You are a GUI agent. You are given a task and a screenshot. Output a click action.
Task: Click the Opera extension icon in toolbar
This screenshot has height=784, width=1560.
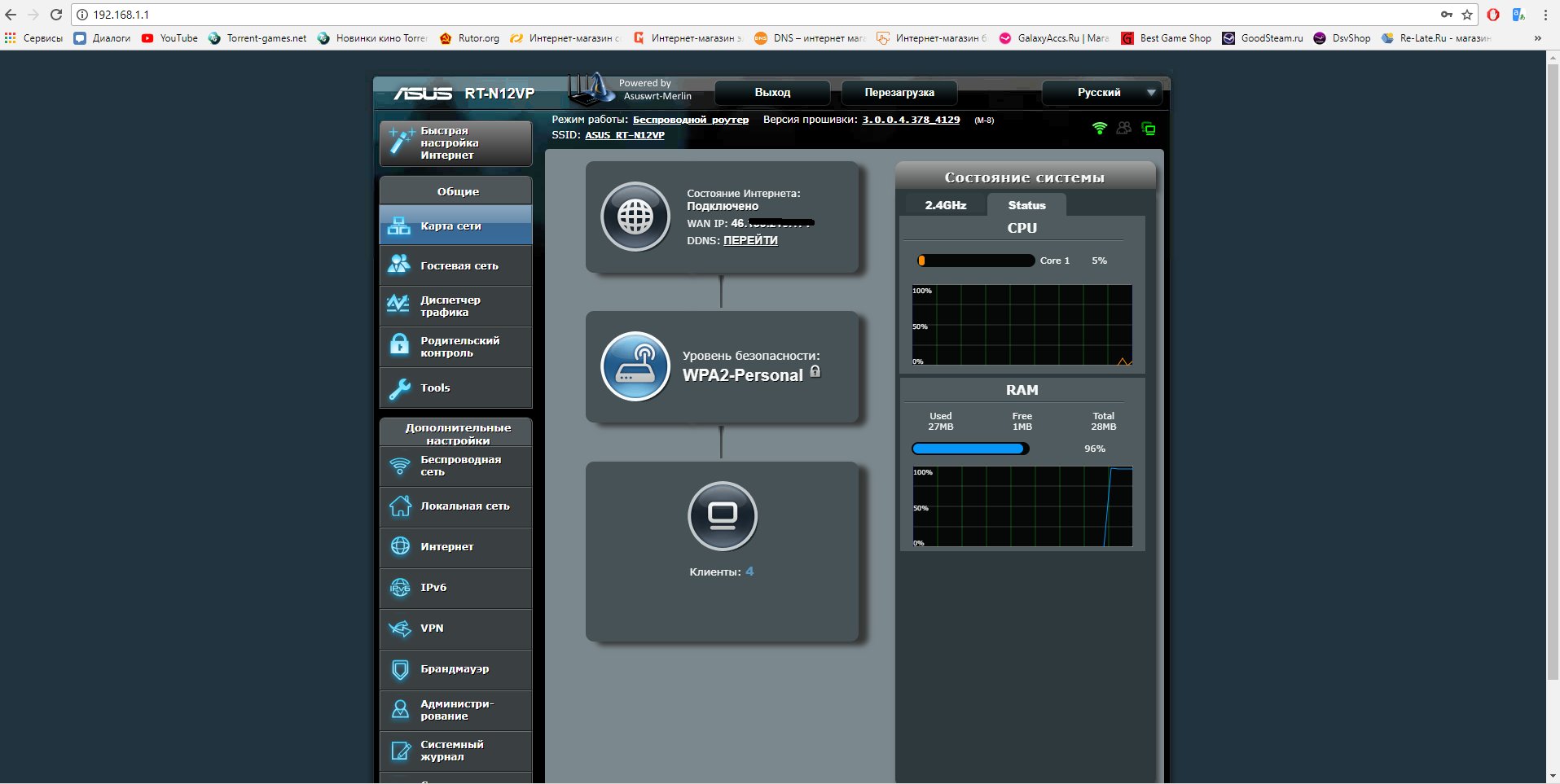pyautogui.click(x=1493, y=15)
